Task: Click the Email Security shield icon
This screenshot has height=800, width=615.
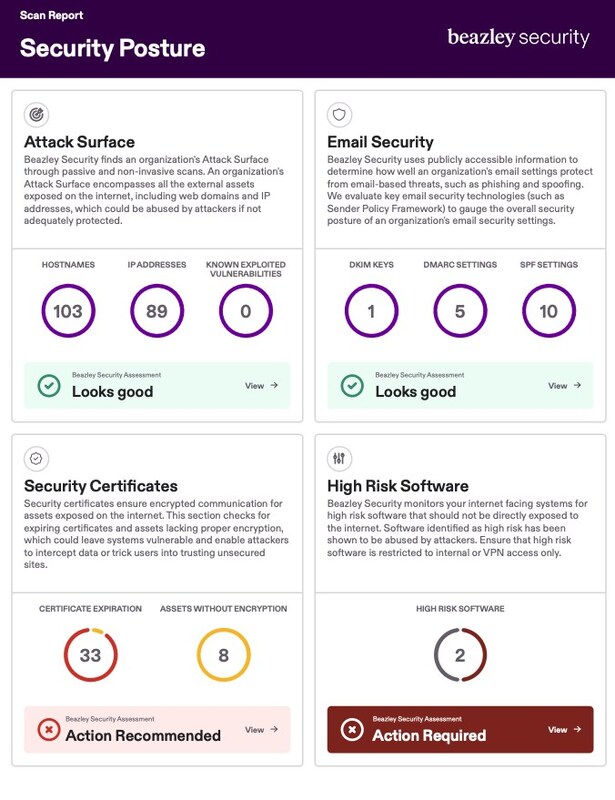Action: coord(340,115)
